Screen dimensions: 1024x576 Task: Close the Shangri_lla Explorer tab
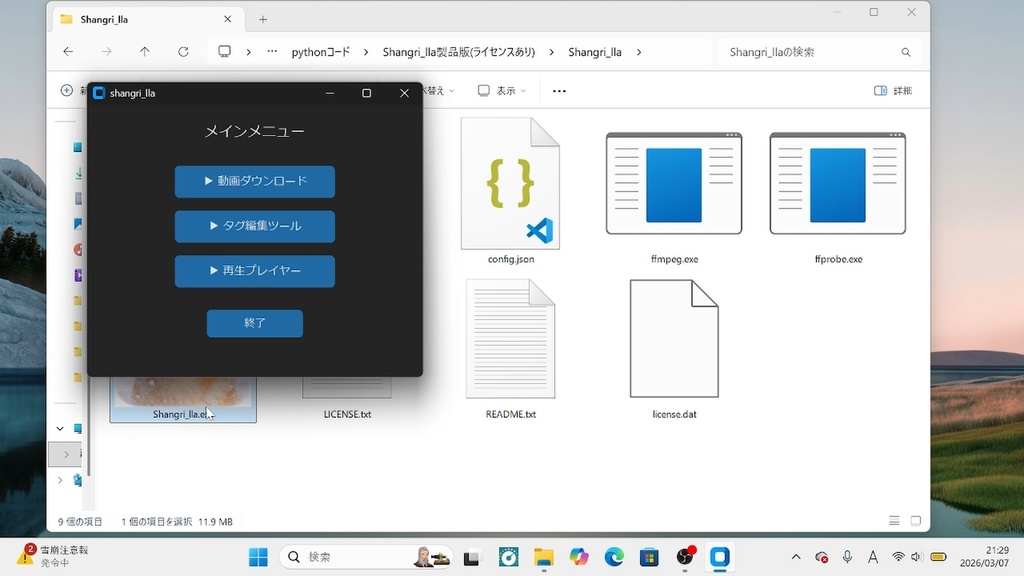(227, 20)
